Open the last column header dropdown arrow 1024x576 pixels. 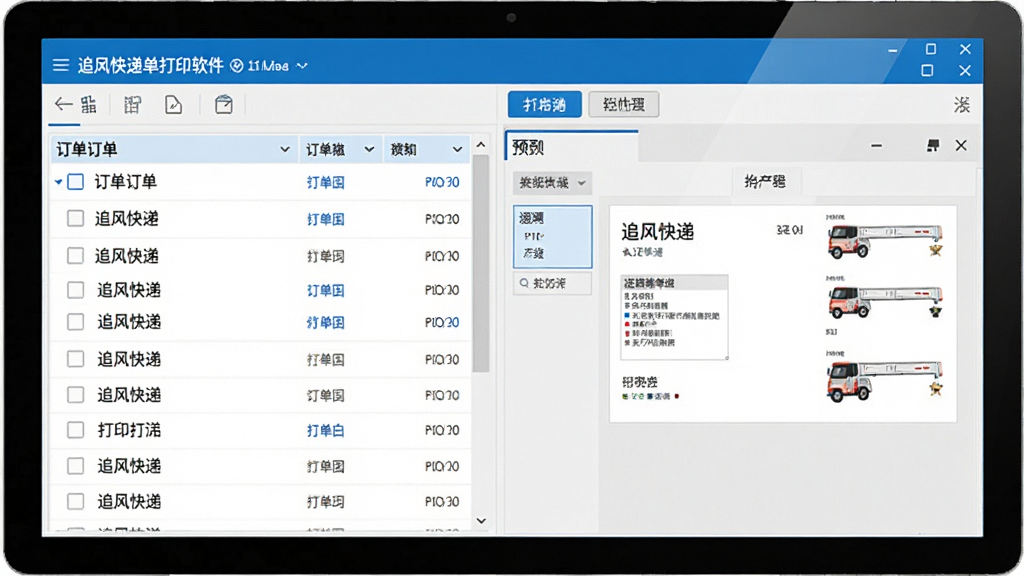(457, 150)
